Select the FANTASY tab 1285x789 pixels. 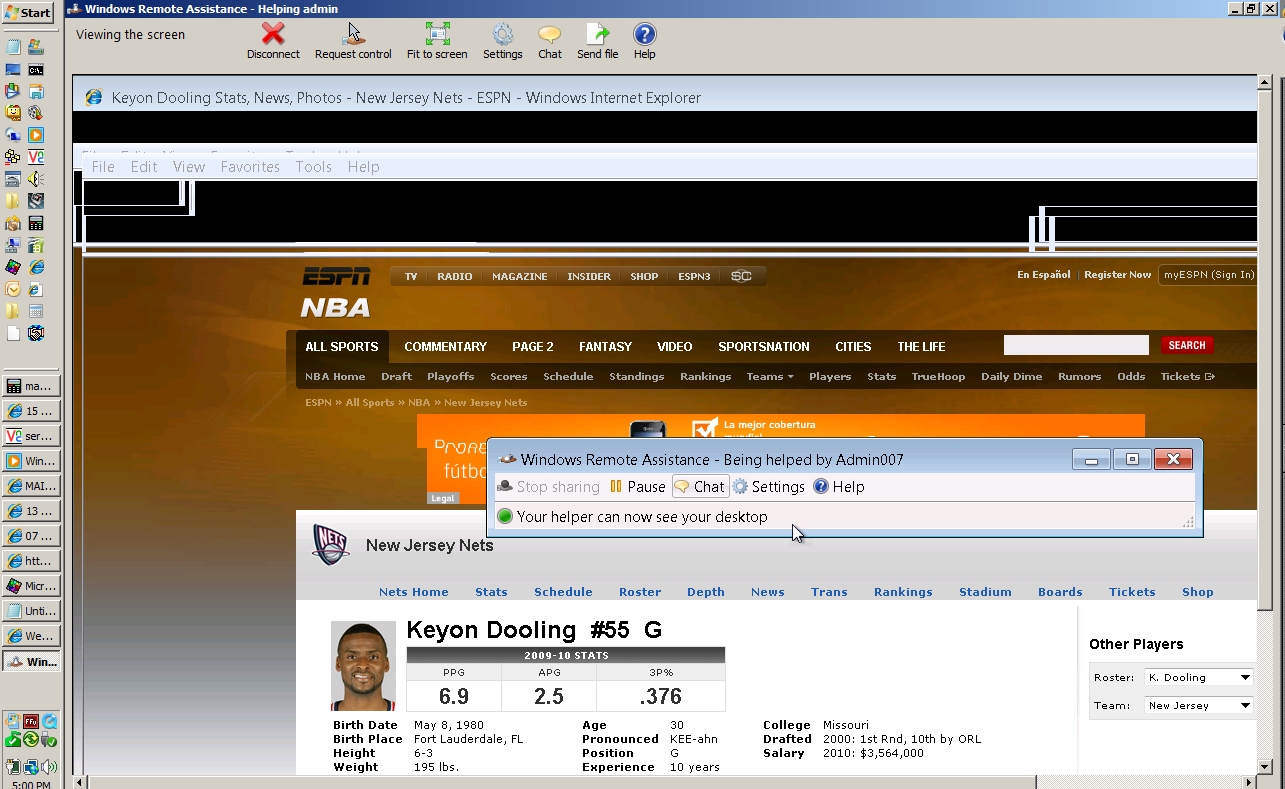[605, 347]
